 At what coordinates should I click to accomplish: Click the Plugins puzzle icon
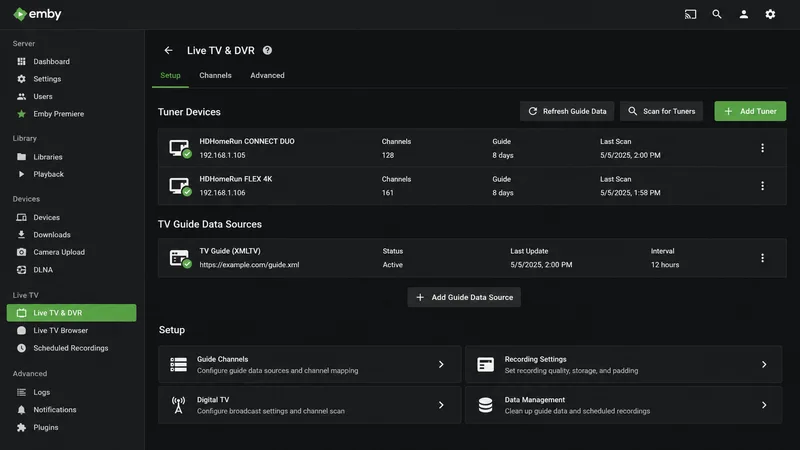pyautogui.click(x=21, y=428)
